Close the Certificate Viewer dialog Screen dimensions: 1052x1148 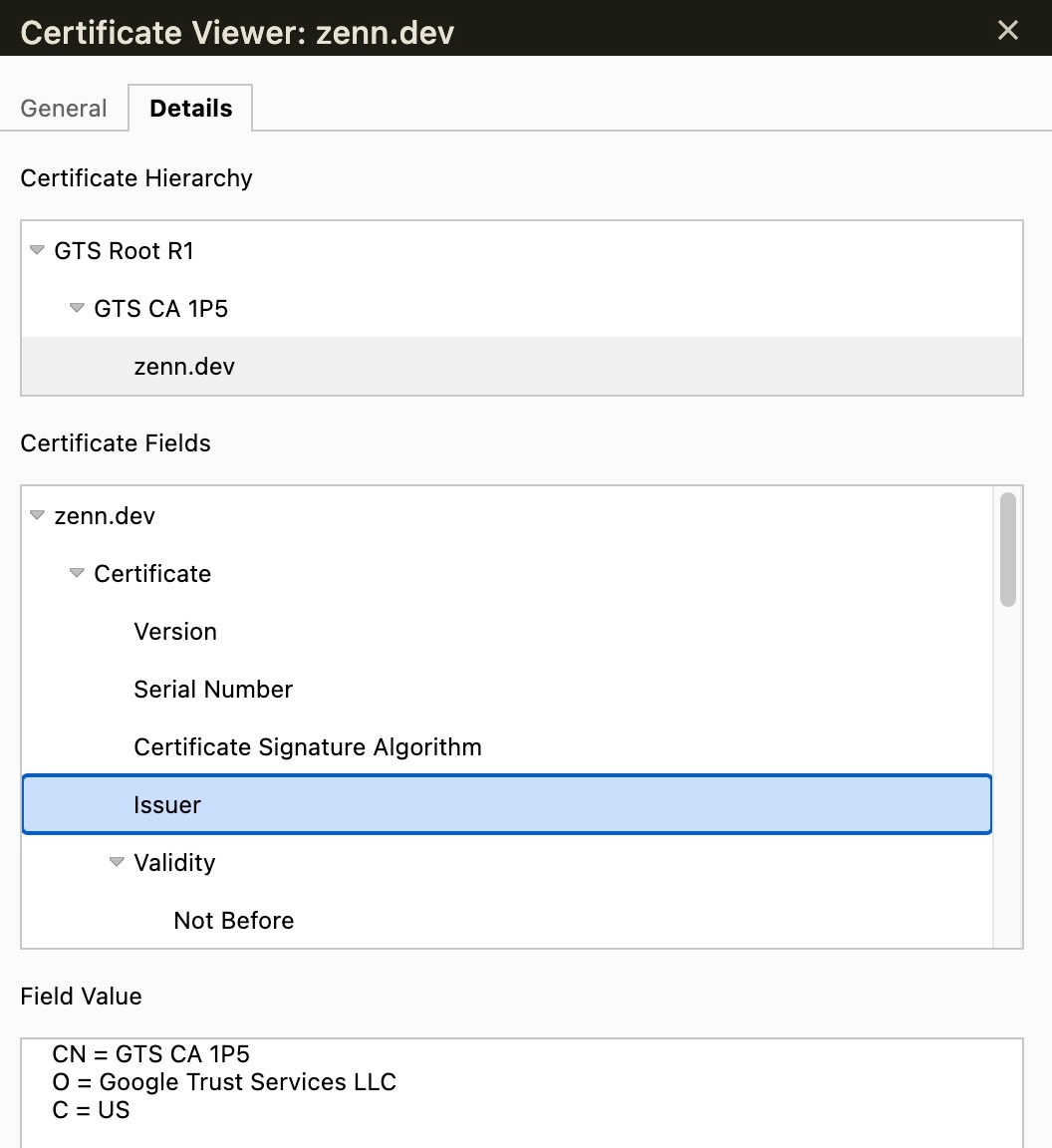point(1007,30)
